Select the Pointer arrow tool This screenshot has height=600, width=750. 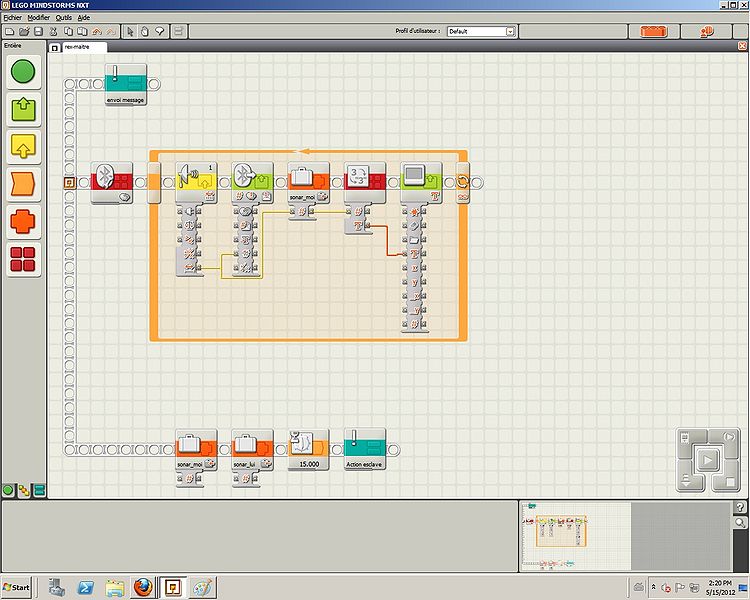tap(130, 32)
